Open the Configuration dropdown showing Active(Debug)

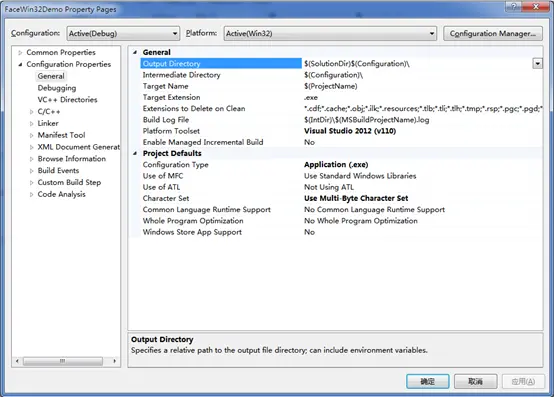[123, 34]
